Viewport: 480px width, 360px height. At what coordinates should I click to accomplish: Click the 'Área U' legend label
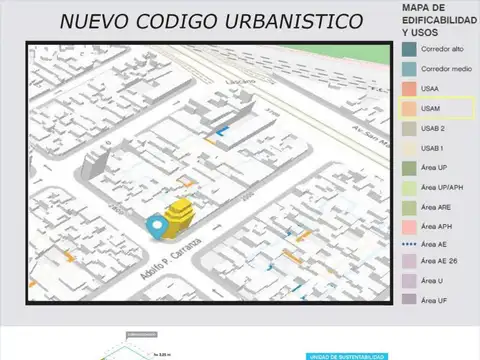click(432, 281)
